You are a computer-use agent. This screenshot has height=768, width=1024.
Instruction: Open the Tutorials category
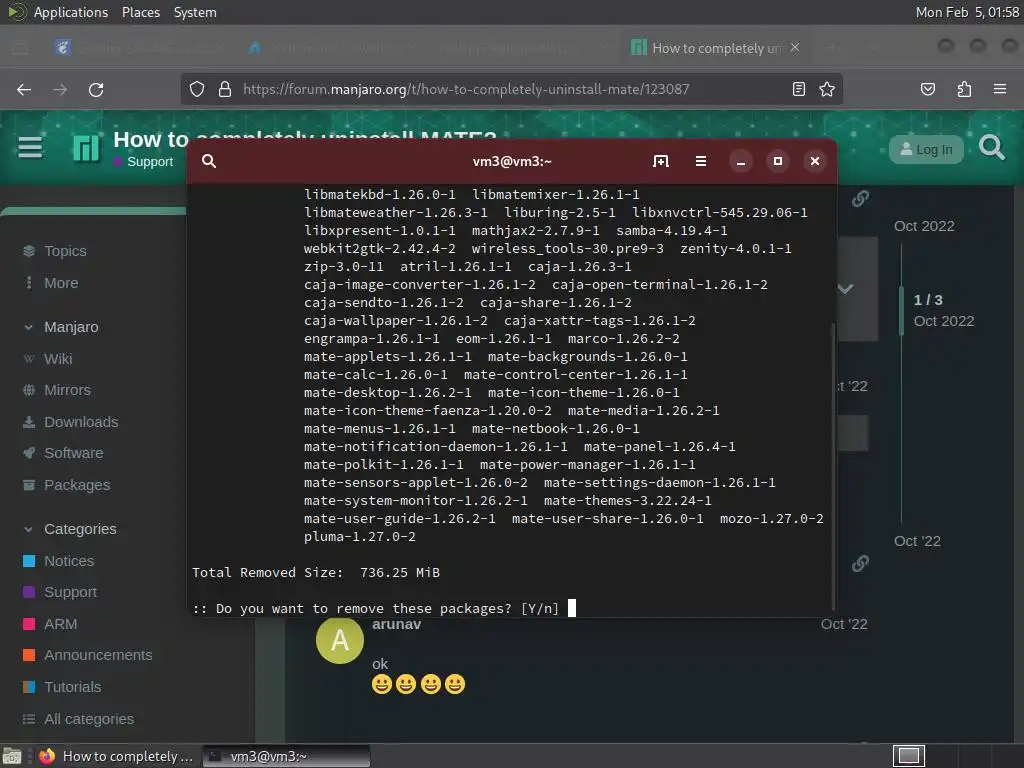coord(72,687)
